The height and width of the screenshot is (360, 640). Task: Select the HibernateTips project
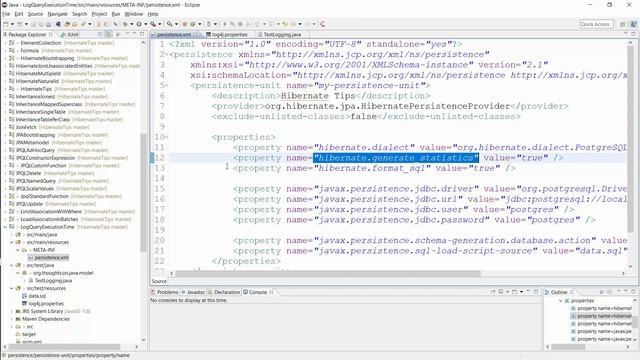click(36, 89)
